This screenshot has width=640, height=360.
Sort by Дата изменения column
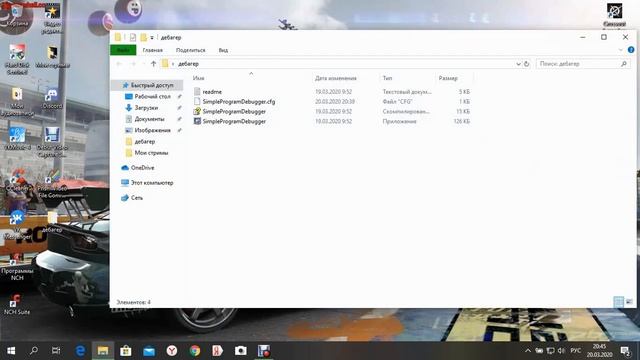click(x=336, y=78)
